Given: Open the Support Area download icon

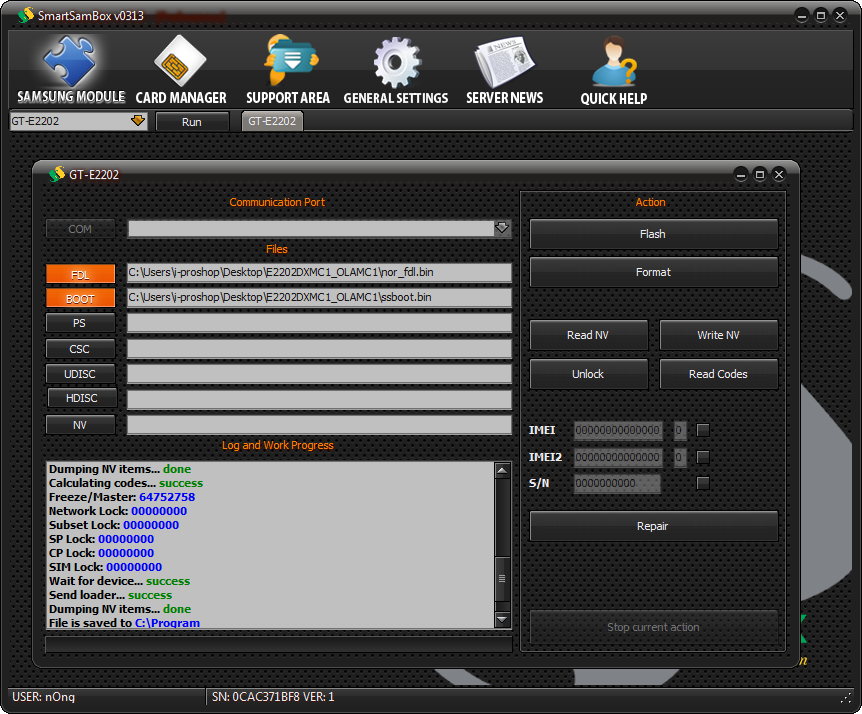Looking at the screenshot, I should [290, 60].
